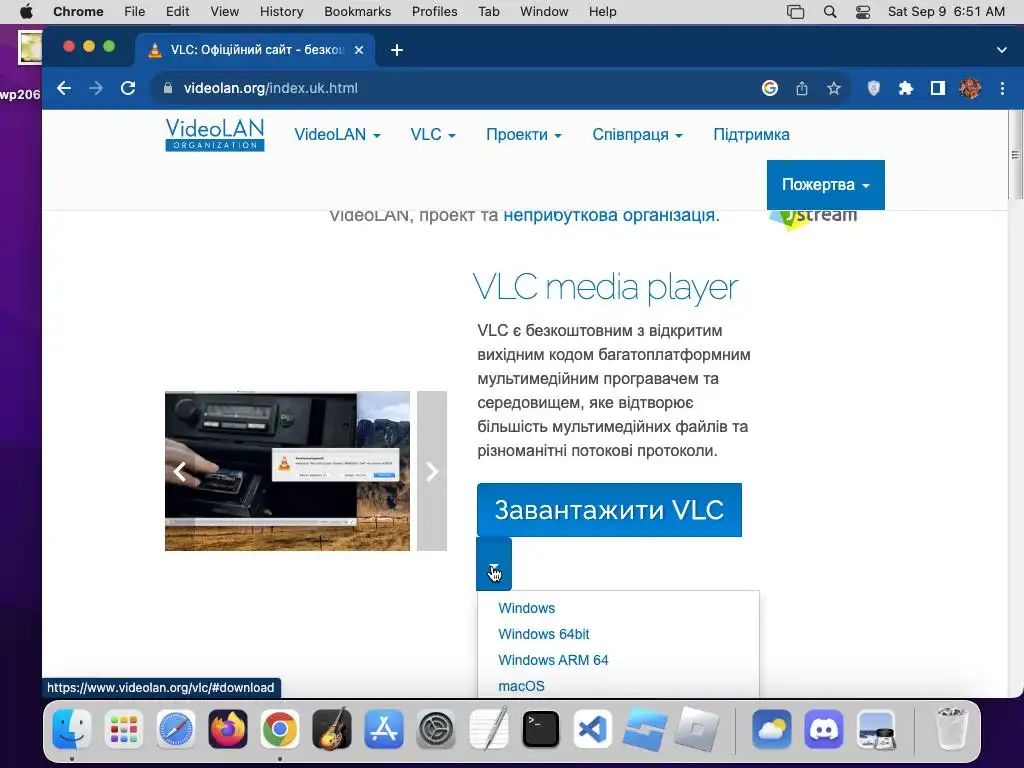Open the Bookmarks menu
1024x768 pixels.
click(357, 11)
